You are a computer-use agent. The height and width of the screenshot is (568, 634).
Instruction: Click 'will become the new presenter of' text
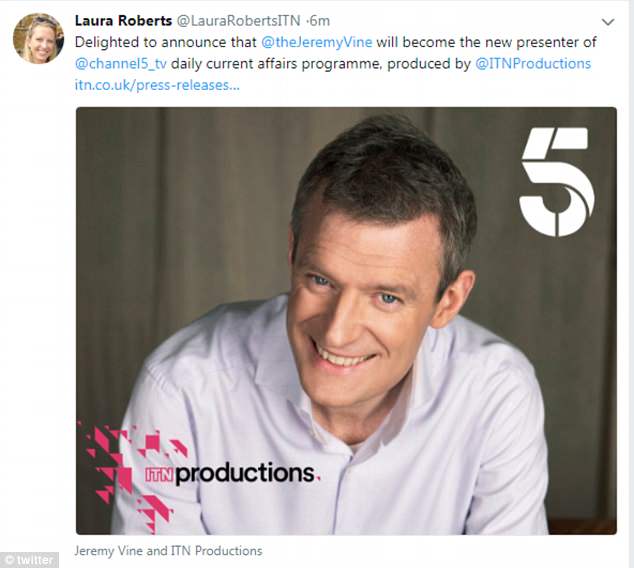click(x=486, y=42)
